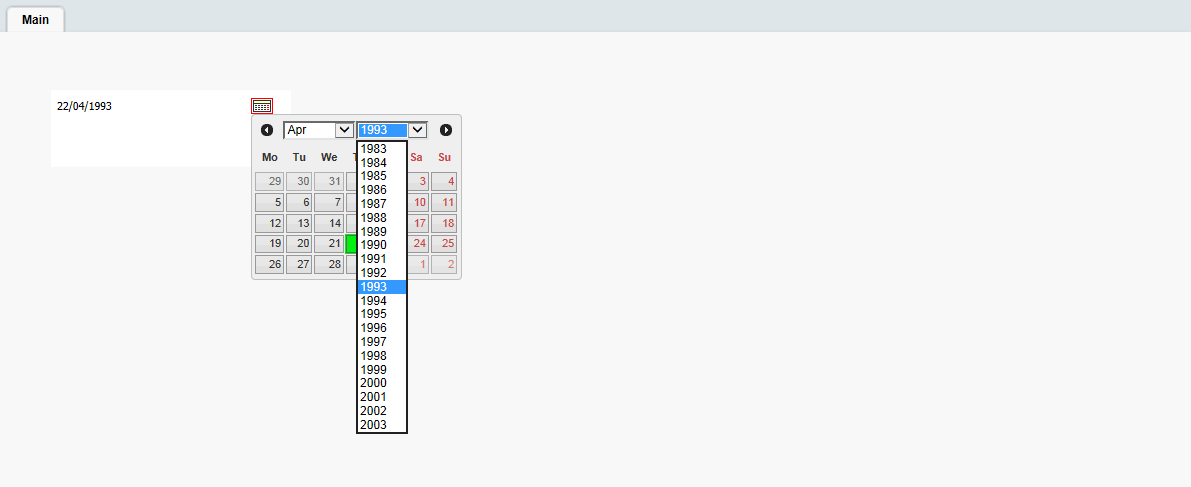Image resolution: width=1191 pixels, height=487 pixels.
Task: Click the Tu weekday header
Action: [x=299, y=157]
